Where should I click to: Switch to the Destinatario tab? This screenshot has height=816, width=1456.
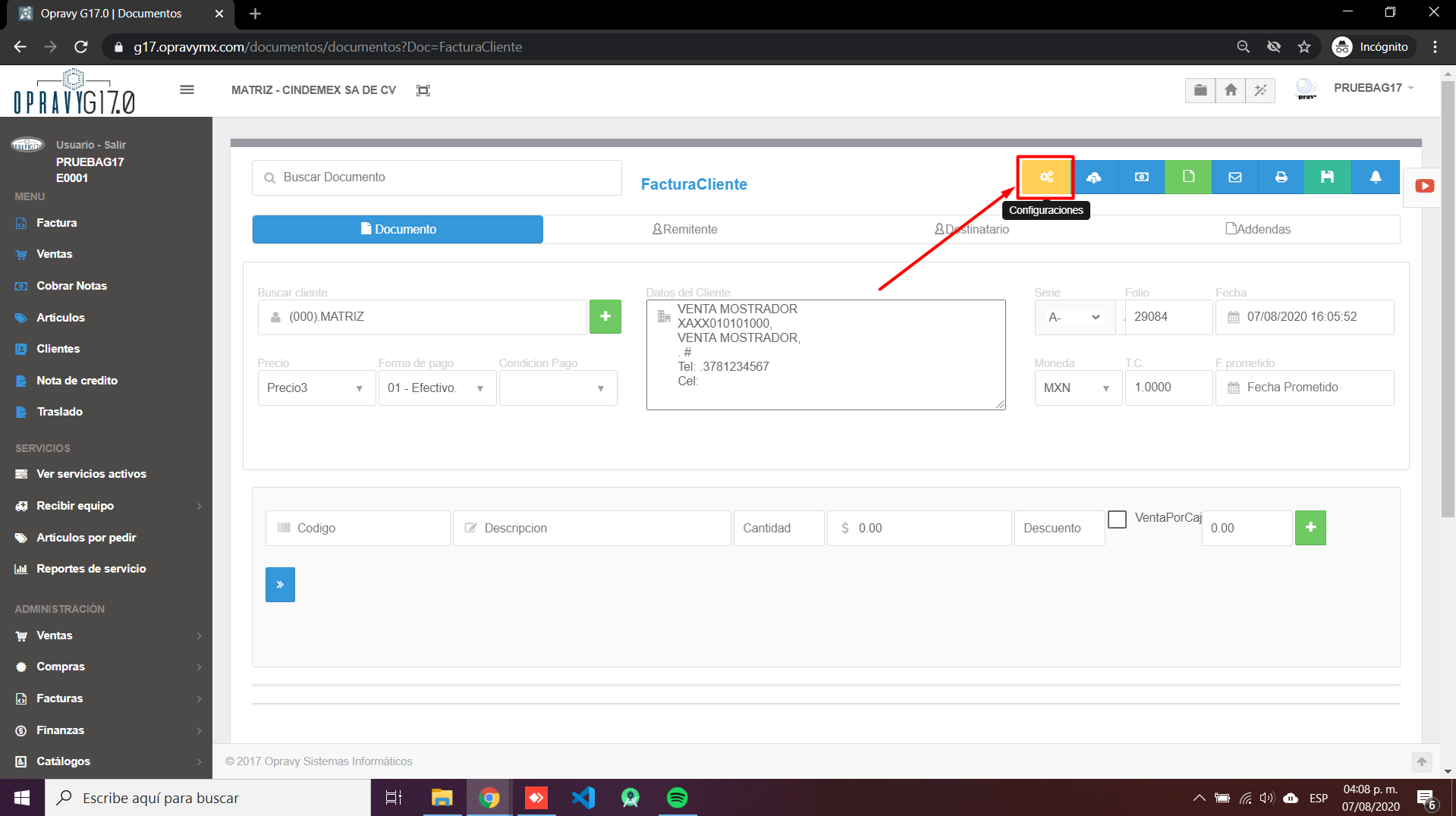tap(971, 229)
